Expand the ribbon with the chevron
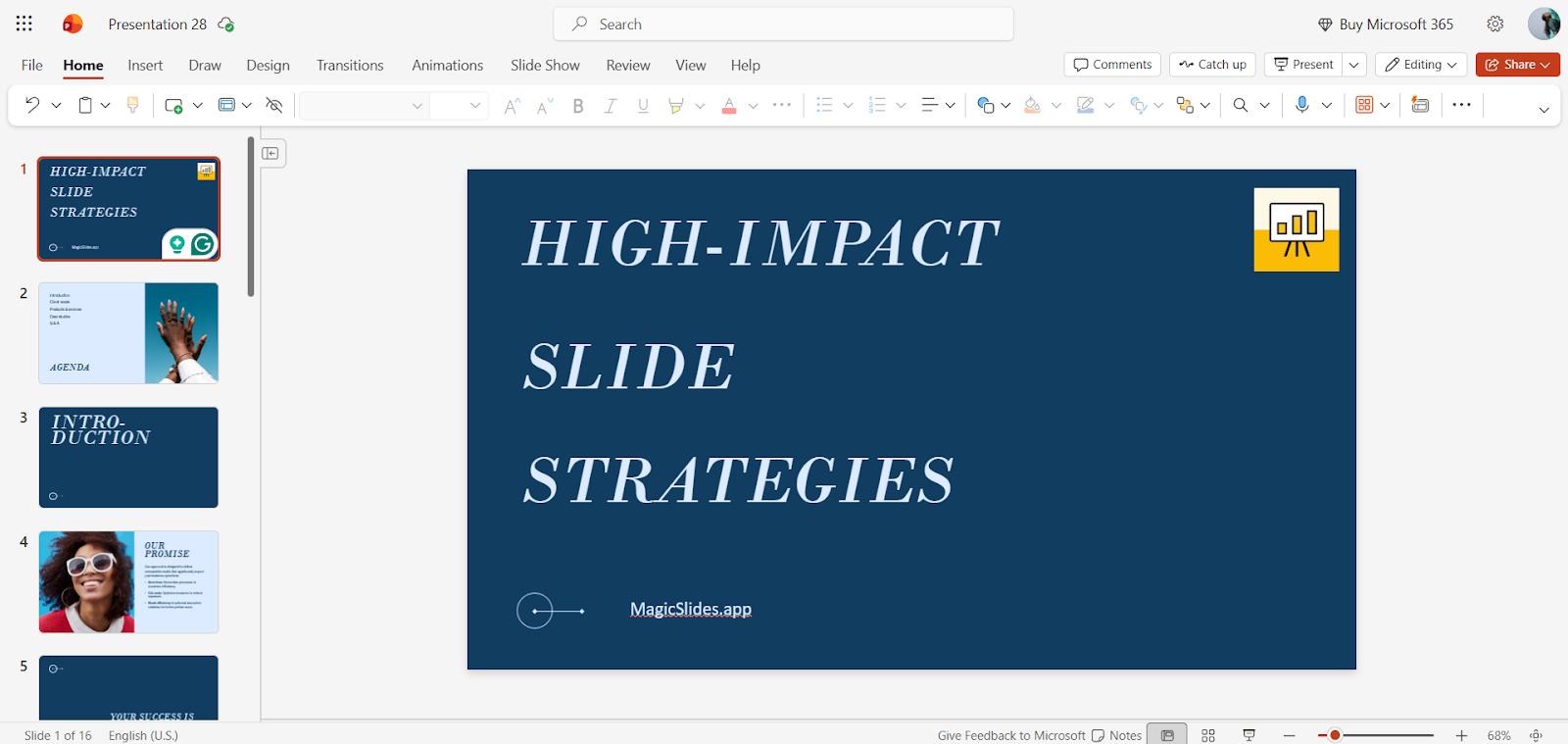The image size is (1568, 744). (x=1543, y=110)
